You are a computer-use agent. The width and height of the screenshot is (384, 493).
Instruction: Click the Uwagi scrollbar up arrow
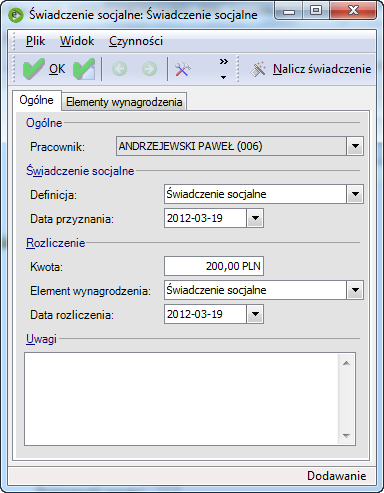point(346,363)
